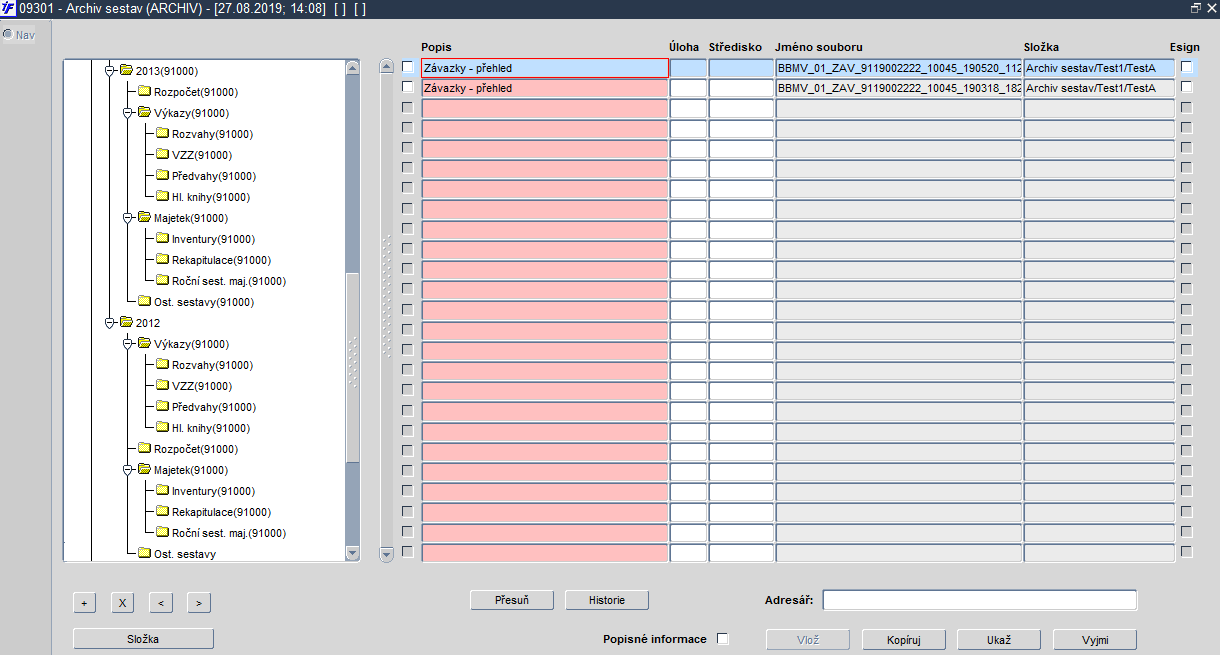1220x655 pixels.
Task: Click the Kopíruj button
Action: pyautogui.click(x=903, y=639)
